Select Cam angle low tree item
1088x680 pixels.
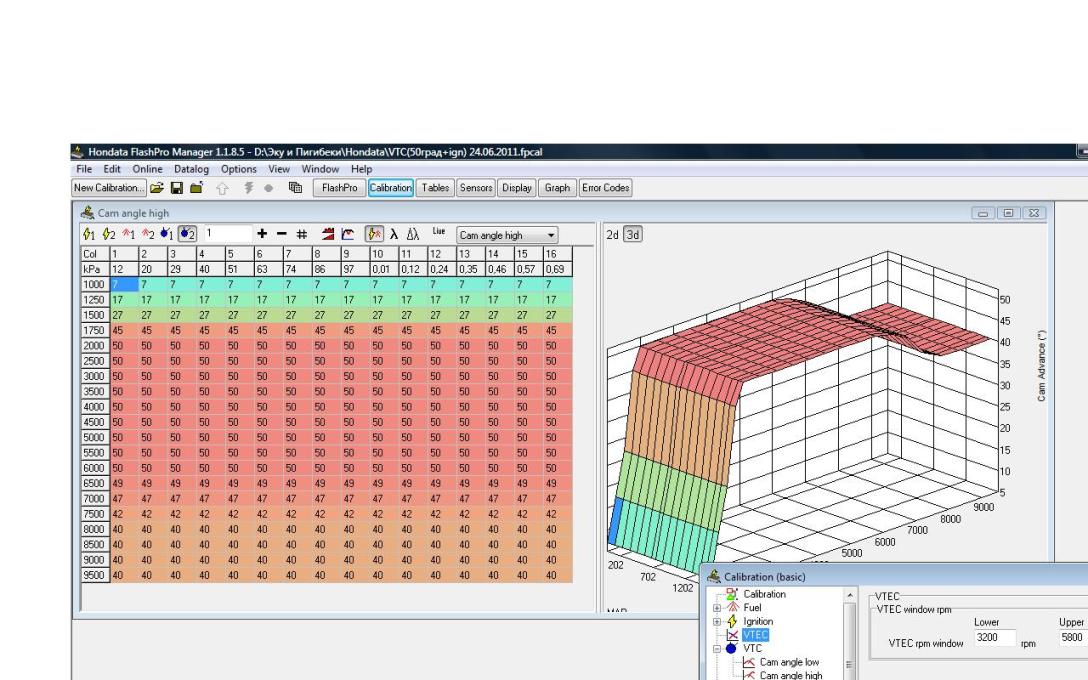[789, 662]
